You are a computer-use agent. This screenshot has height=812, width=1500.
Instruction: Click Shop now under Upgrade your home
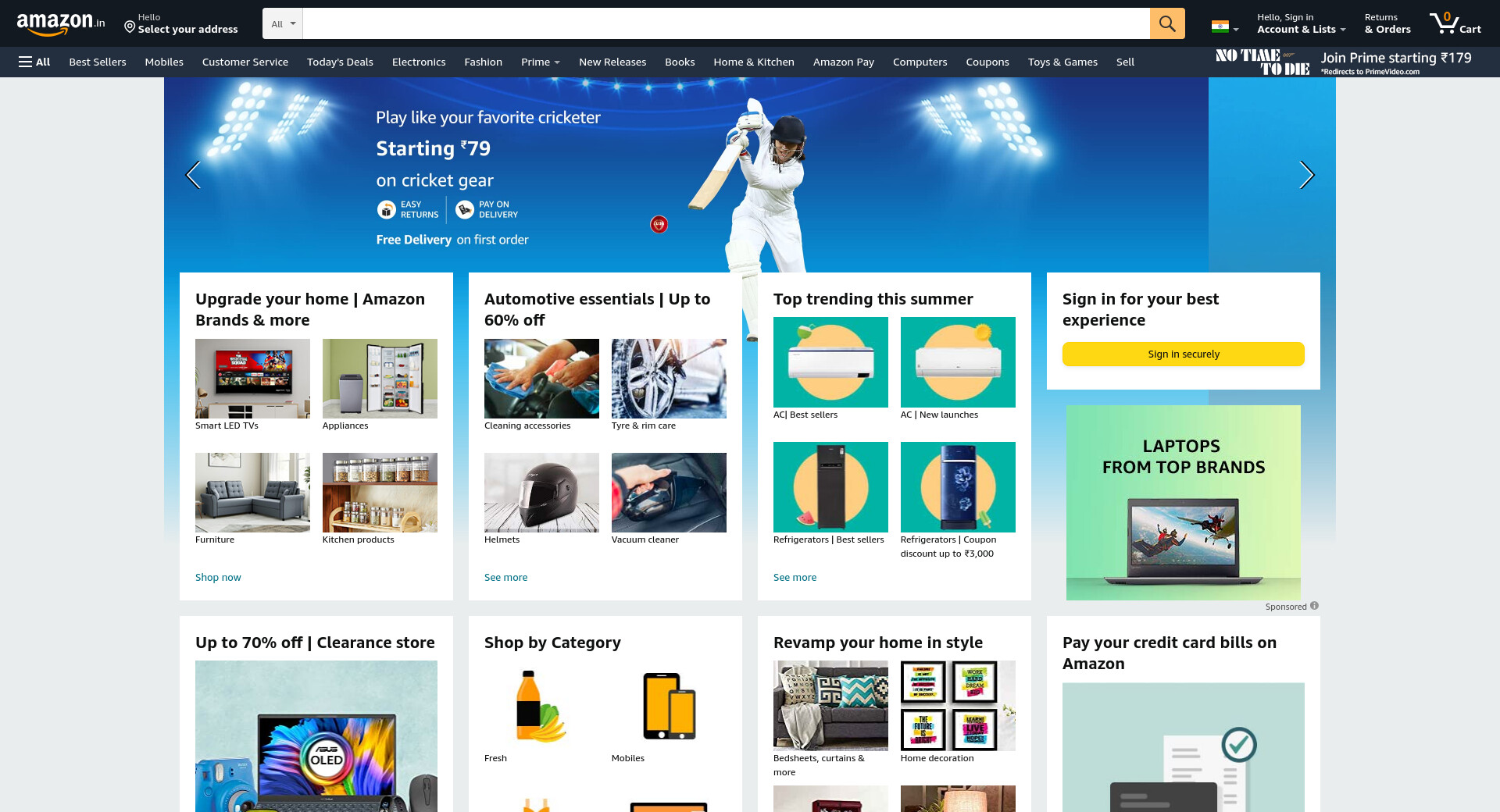click(x=218, y=577)
